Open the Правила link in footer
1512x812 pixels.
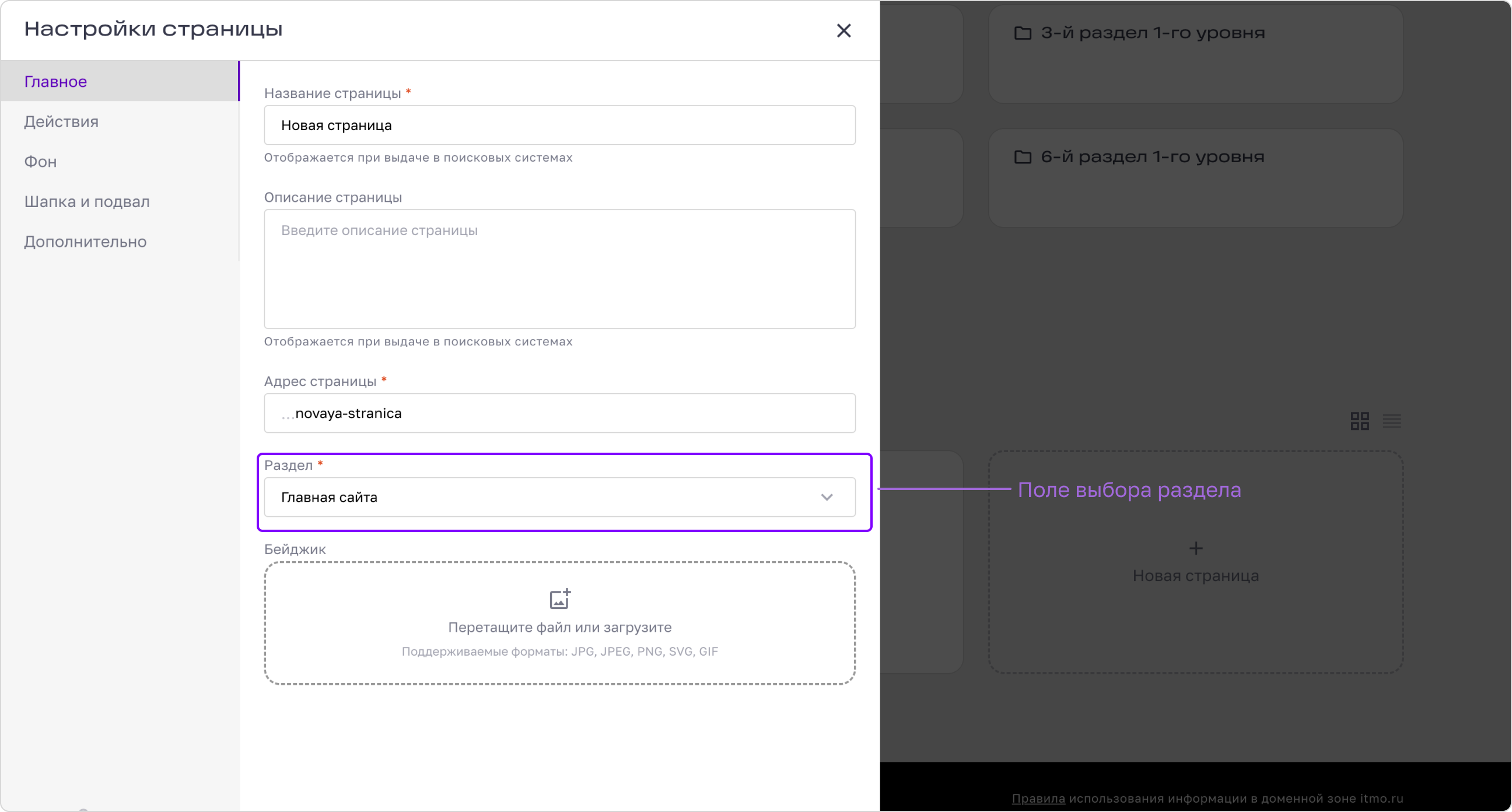(x=1038, y=798)
